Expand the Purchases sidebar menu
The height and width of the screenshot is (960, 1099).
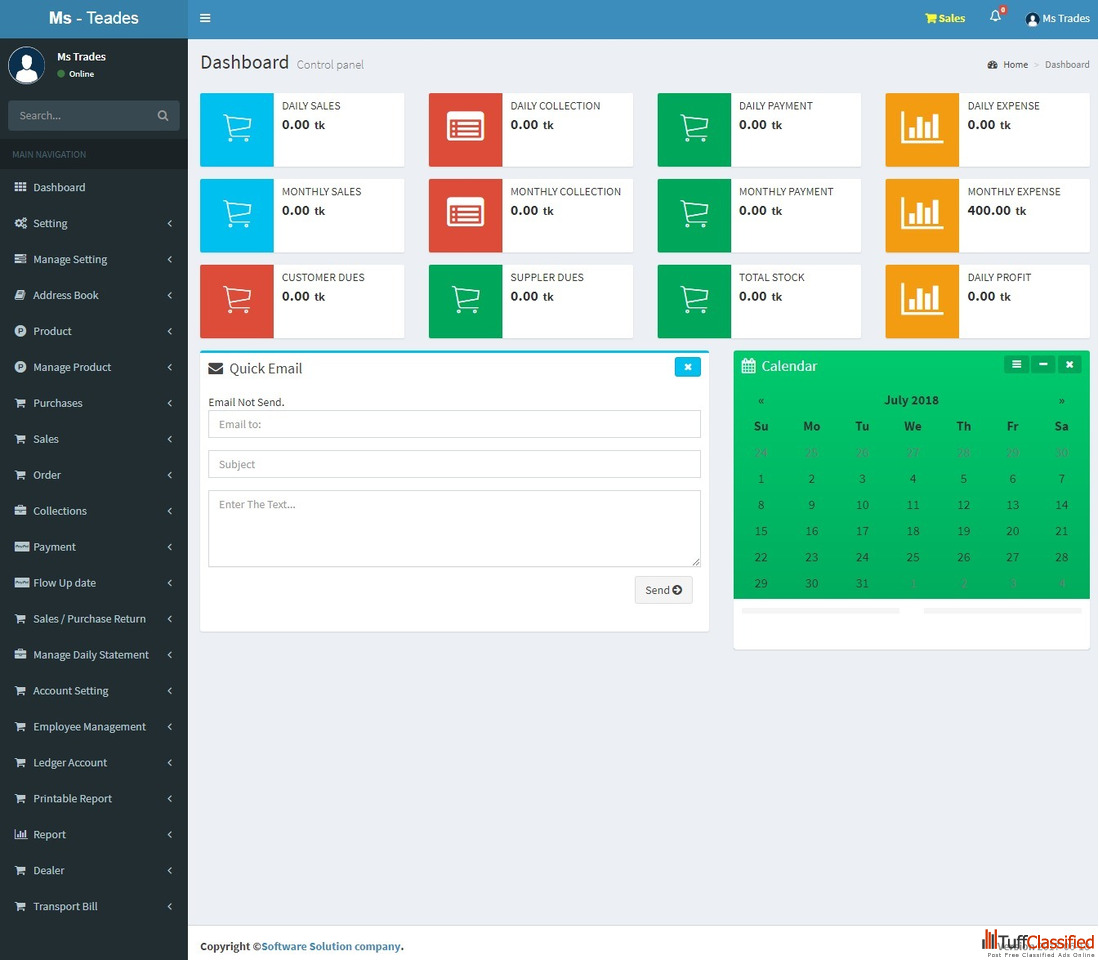click(58, 403)
